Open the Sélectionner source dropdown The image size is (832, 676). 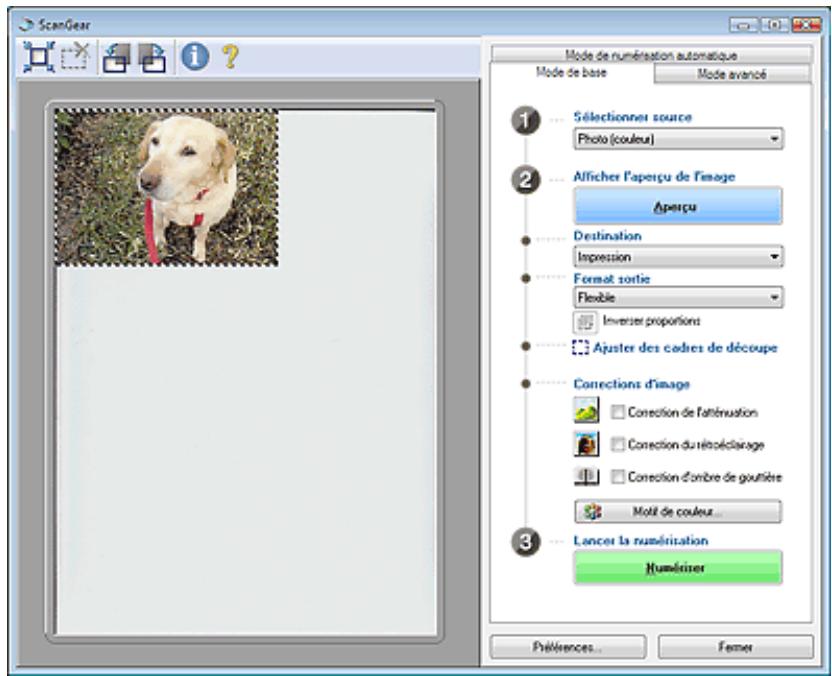[678, 139]
